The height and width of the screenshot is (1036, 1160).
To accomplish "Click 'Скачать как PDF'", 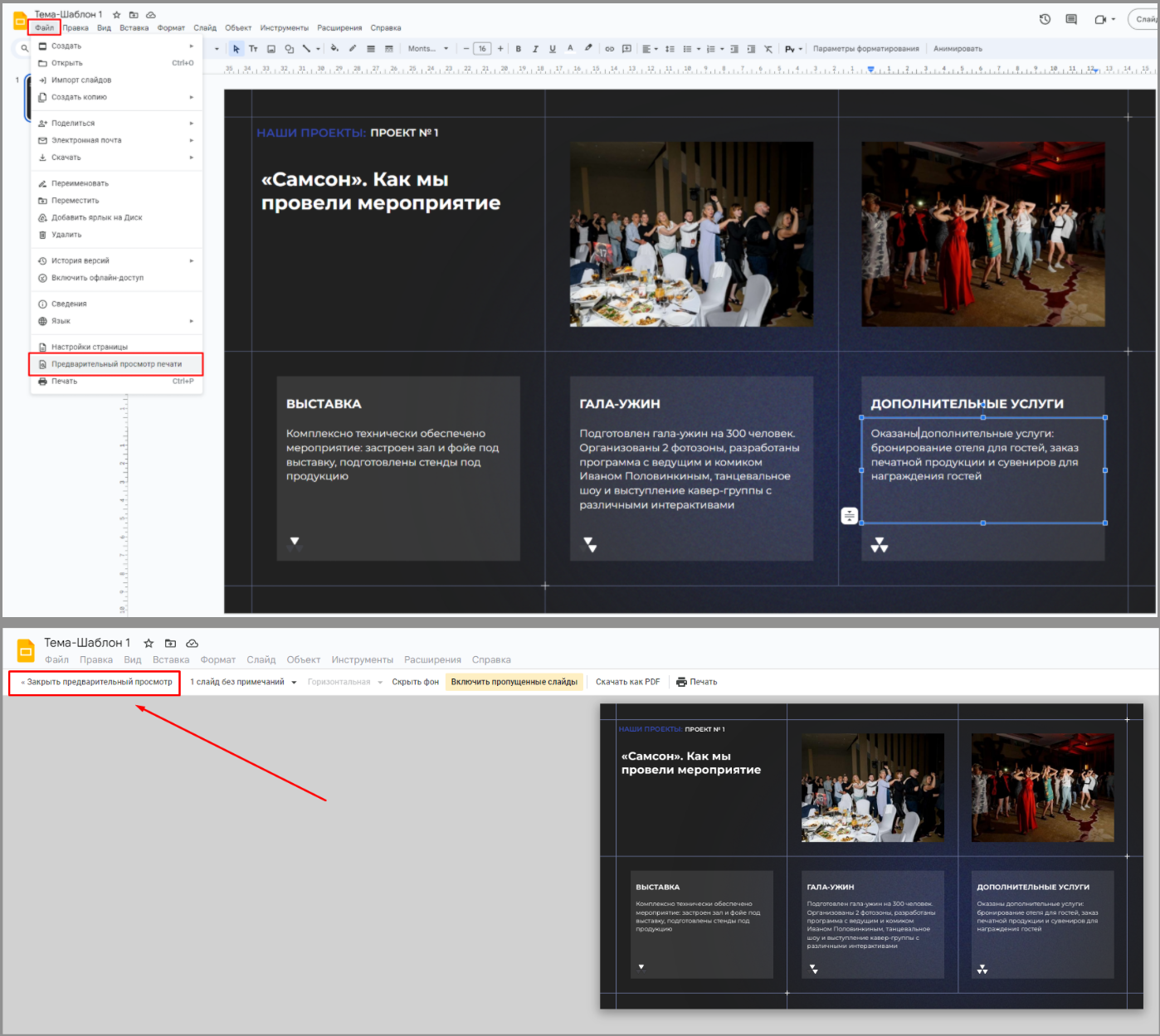I will point(627,681).
